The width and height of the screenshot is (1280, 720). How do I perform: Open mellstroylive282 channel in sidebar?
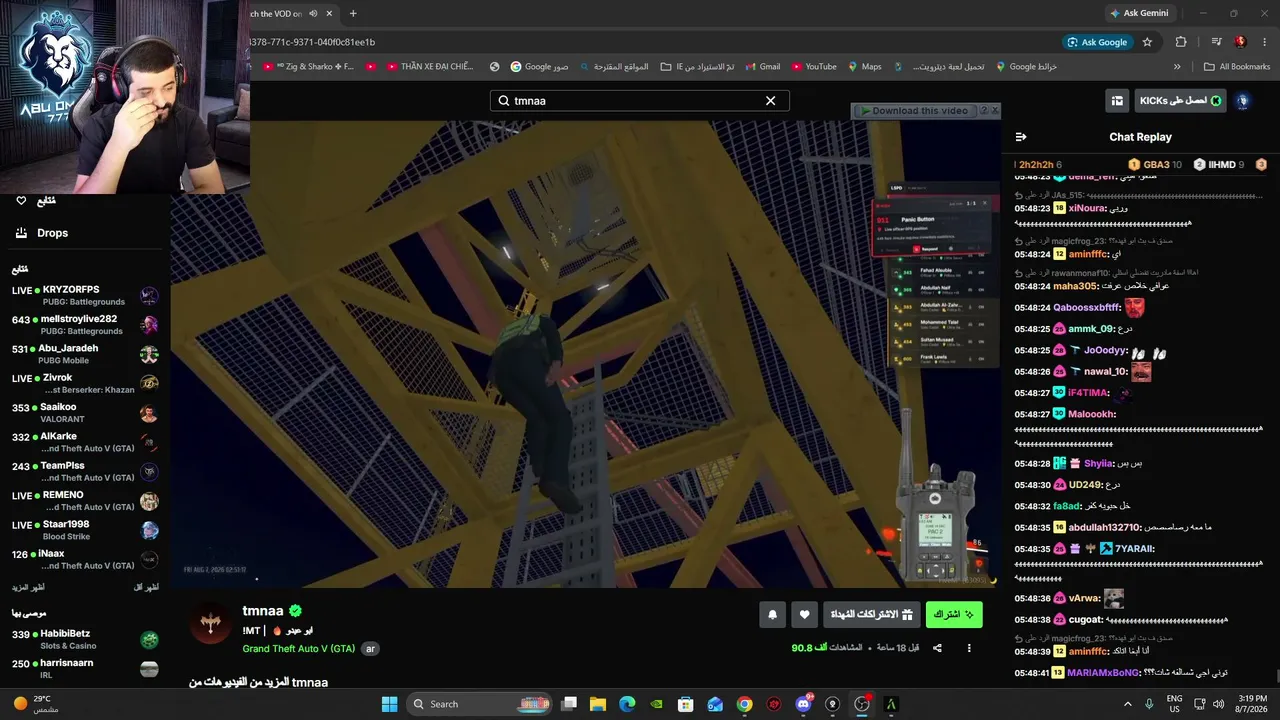click(x=86, y=325)
